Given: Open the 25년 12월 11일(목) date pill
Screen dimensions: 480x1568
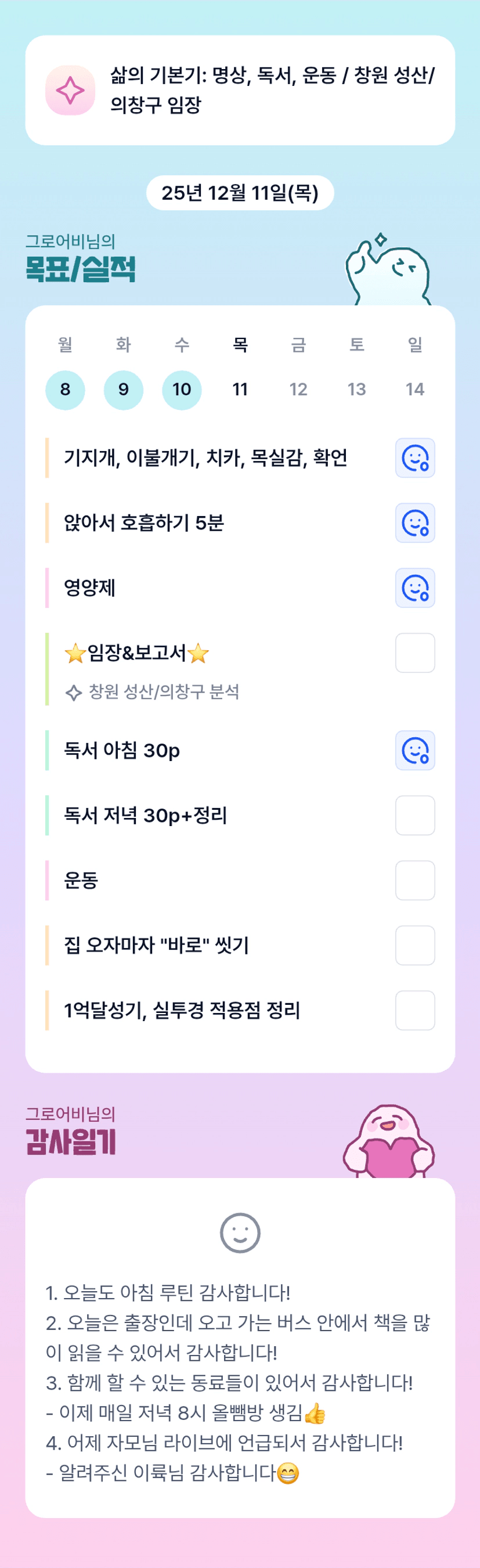Looking at the screenshot, I should tap(240, 193).
